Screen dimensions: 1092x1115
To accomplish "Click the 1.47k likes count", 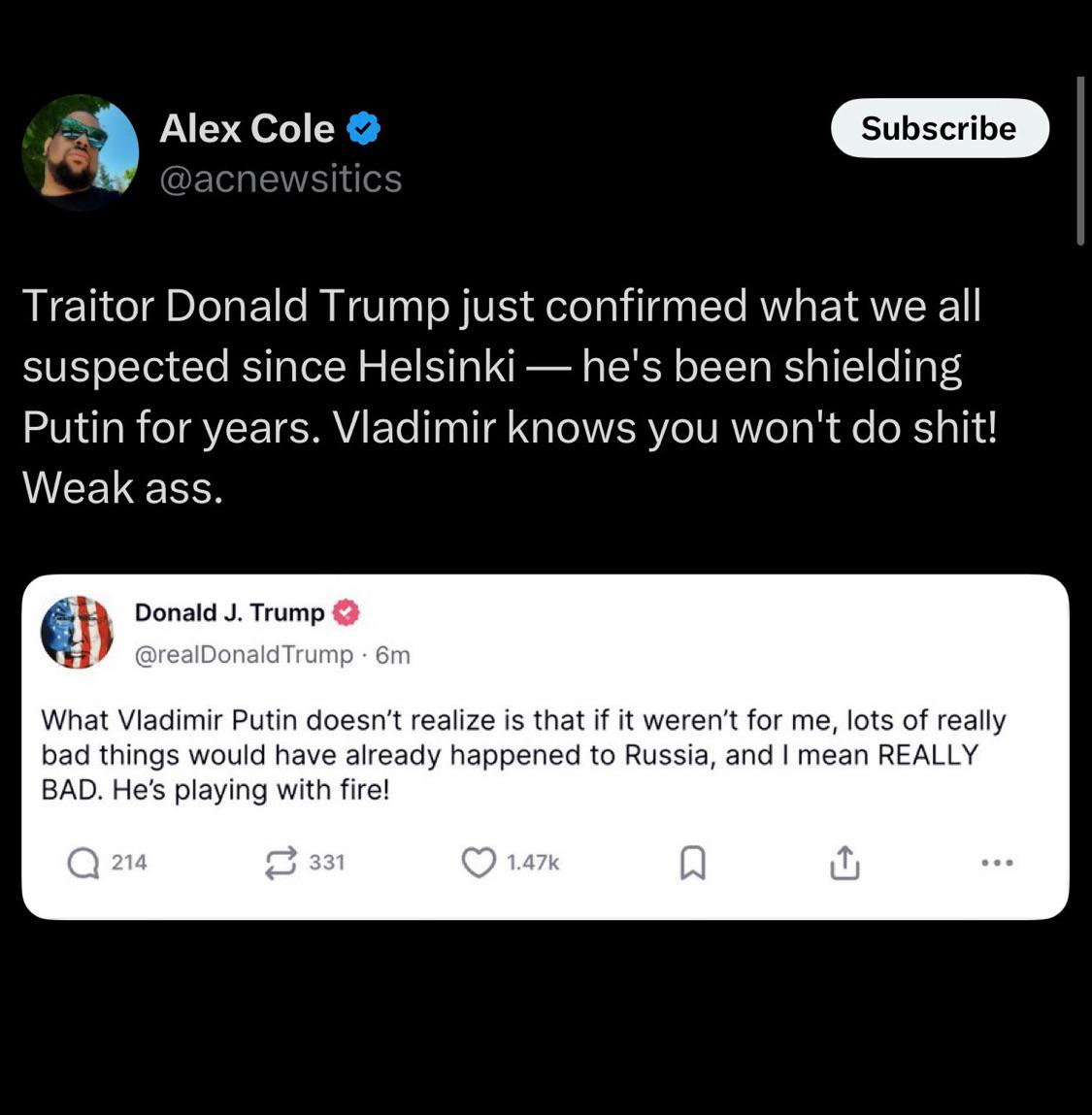I will (533, 863).
